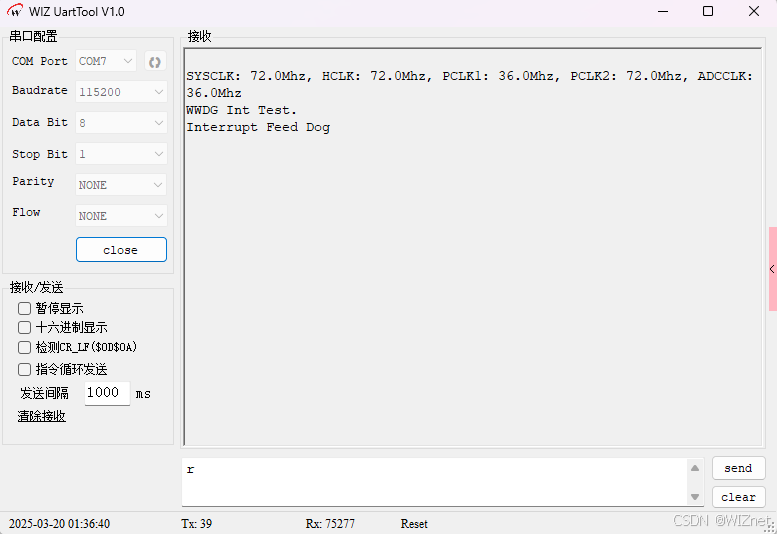This screenshot has width=777, height=534.
Task: Open the Baudrate 115200 dropdown
Action: click(x=121, y=92)
